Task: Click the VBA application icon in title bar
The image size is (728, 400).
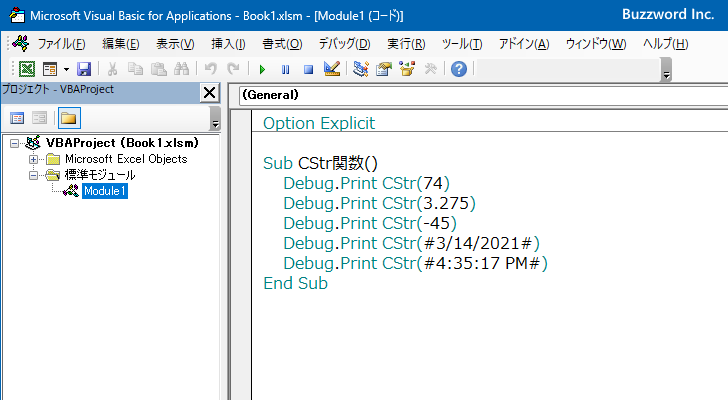Action: pos(17,15)
